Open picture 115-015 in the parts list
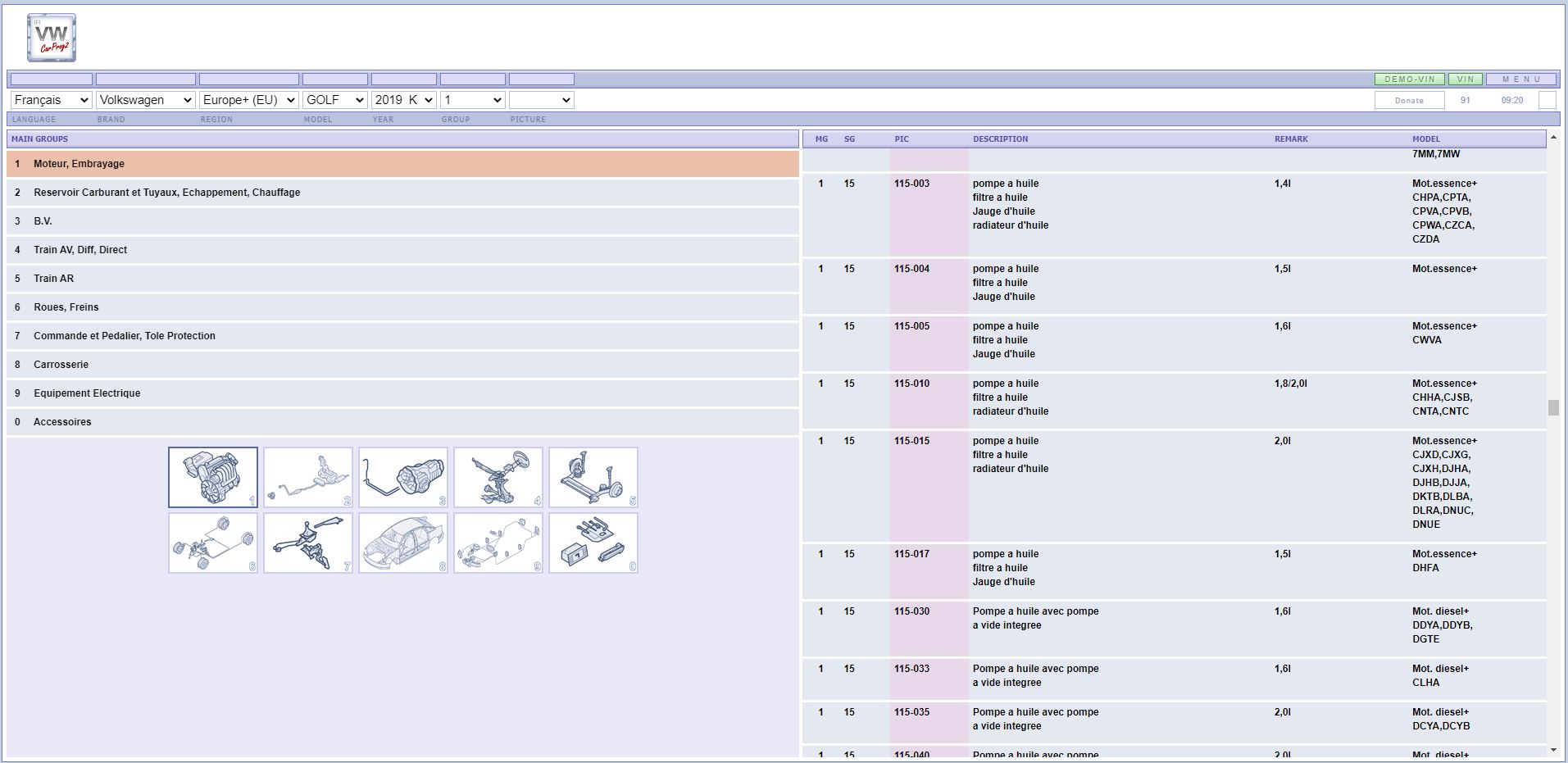 click(x=911, y=441)
